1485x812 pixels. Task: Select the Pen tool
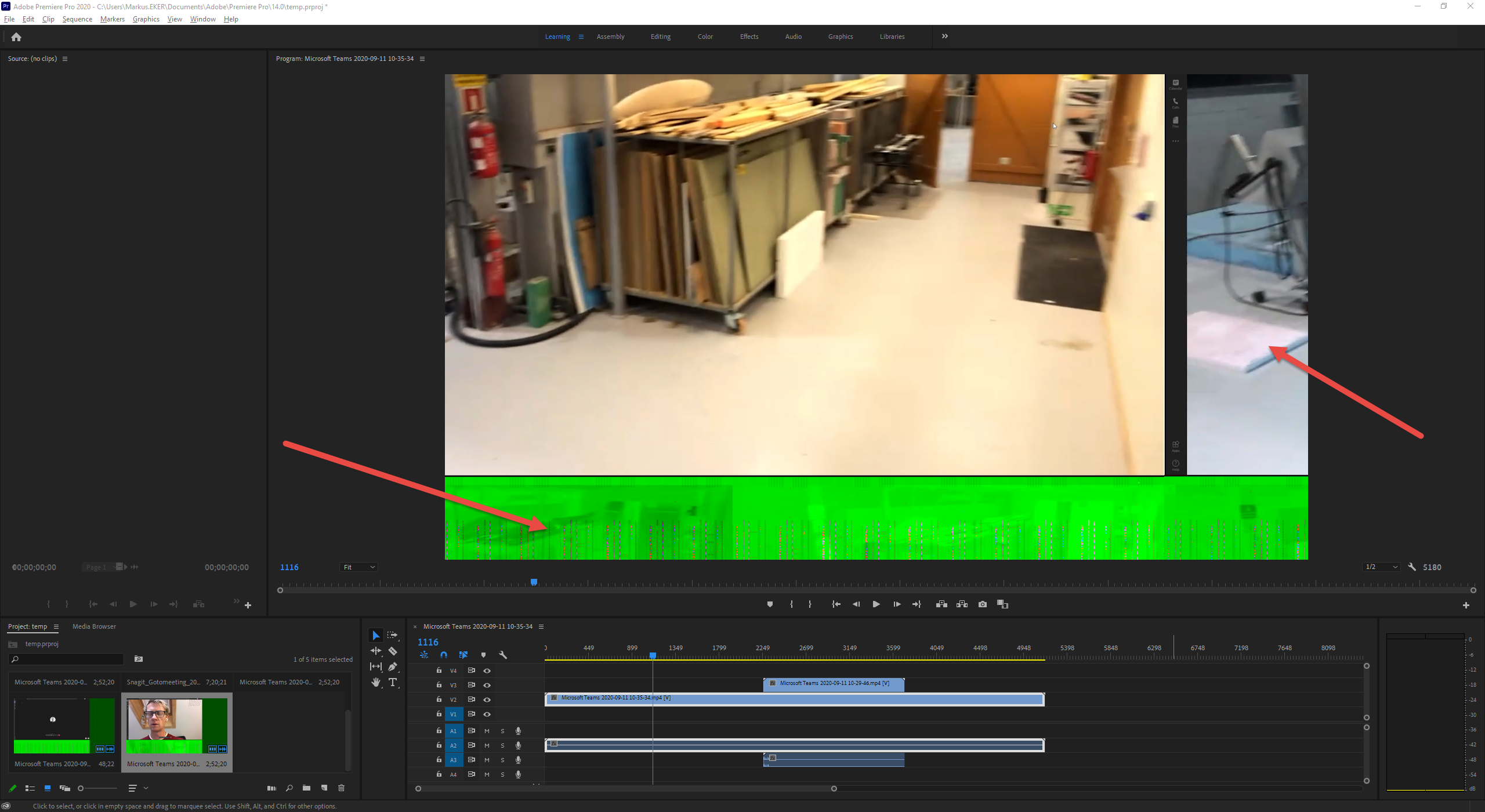[x=393, y=667]
